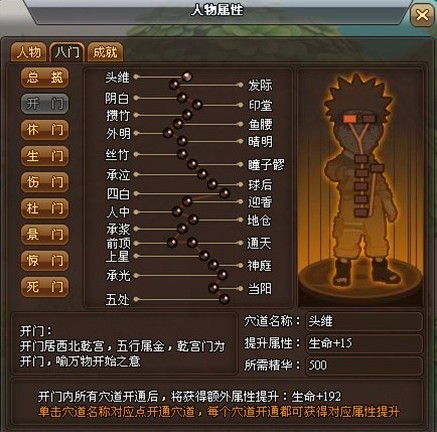Activate the 印堂 acupoint orb
Image resolution: width=437 pixels, height=432 pixels.
pos(197,105)
